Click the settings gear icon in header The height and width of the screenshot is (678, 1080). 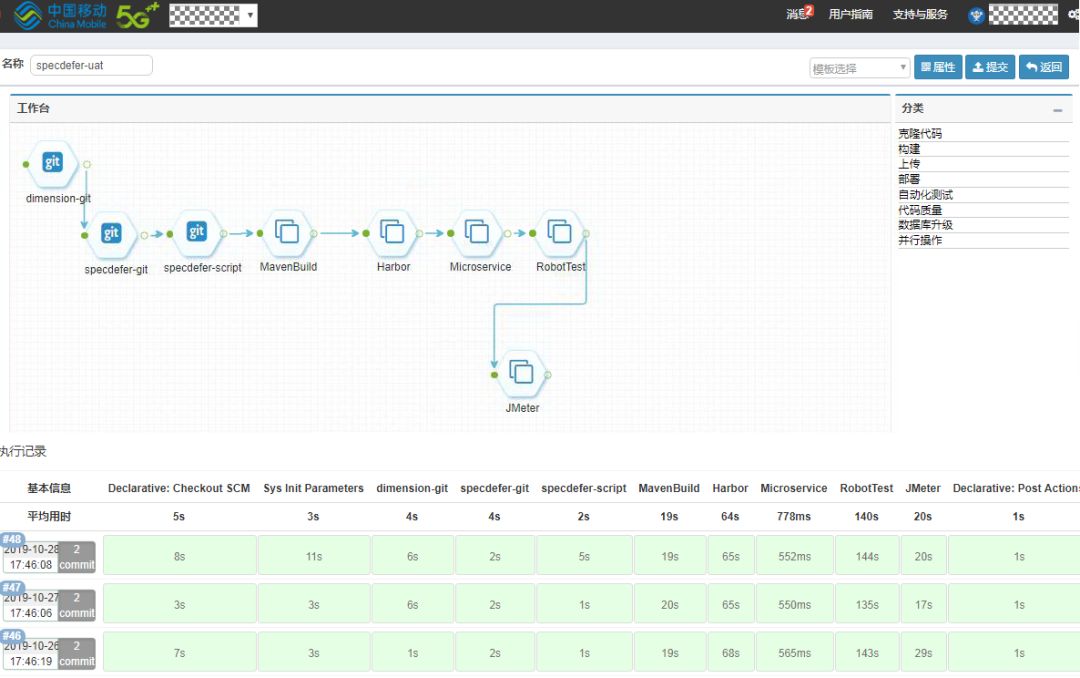(x=1074, y=14)
